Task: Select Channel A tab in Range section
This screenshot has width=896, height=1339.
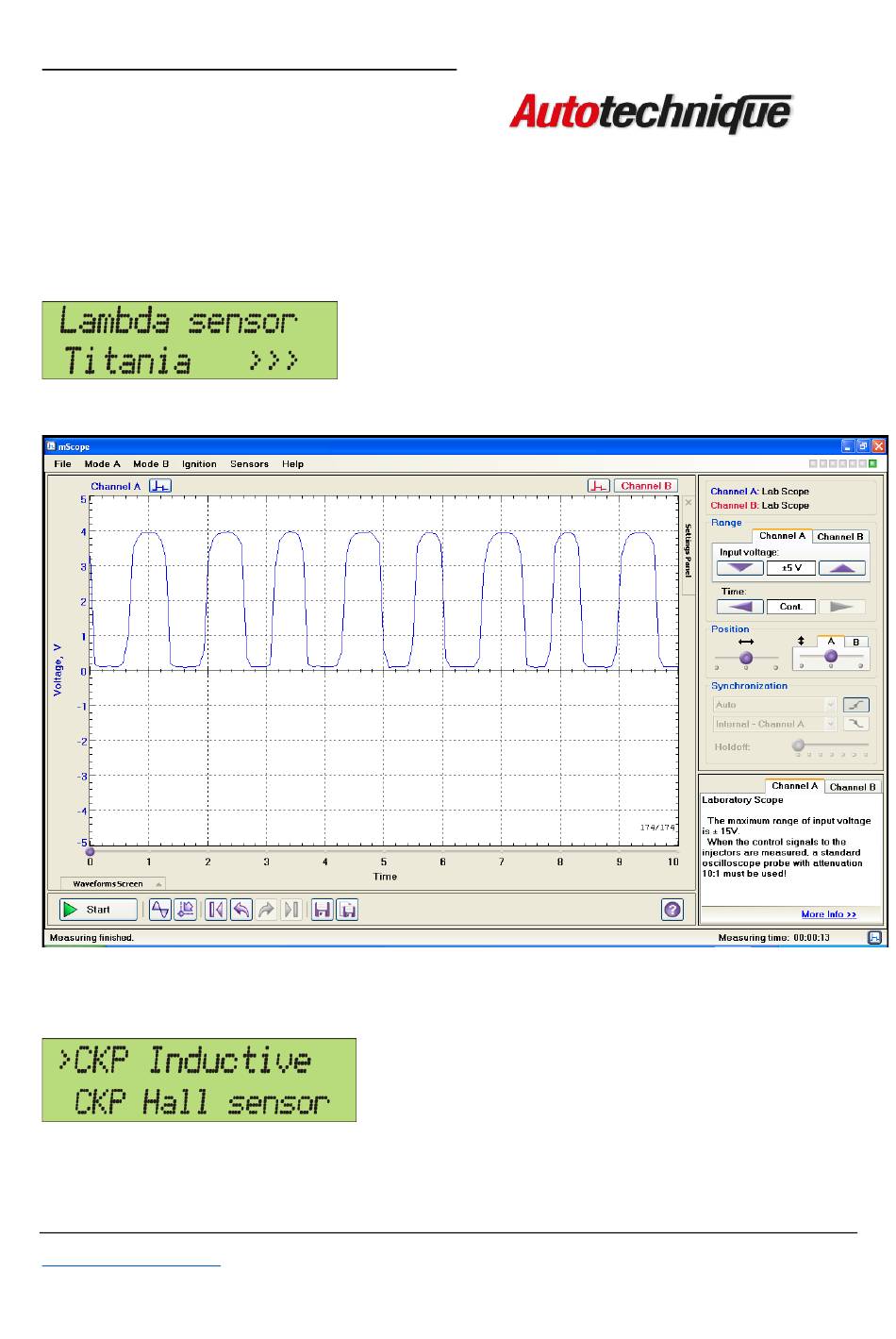Action: (782, 536)
